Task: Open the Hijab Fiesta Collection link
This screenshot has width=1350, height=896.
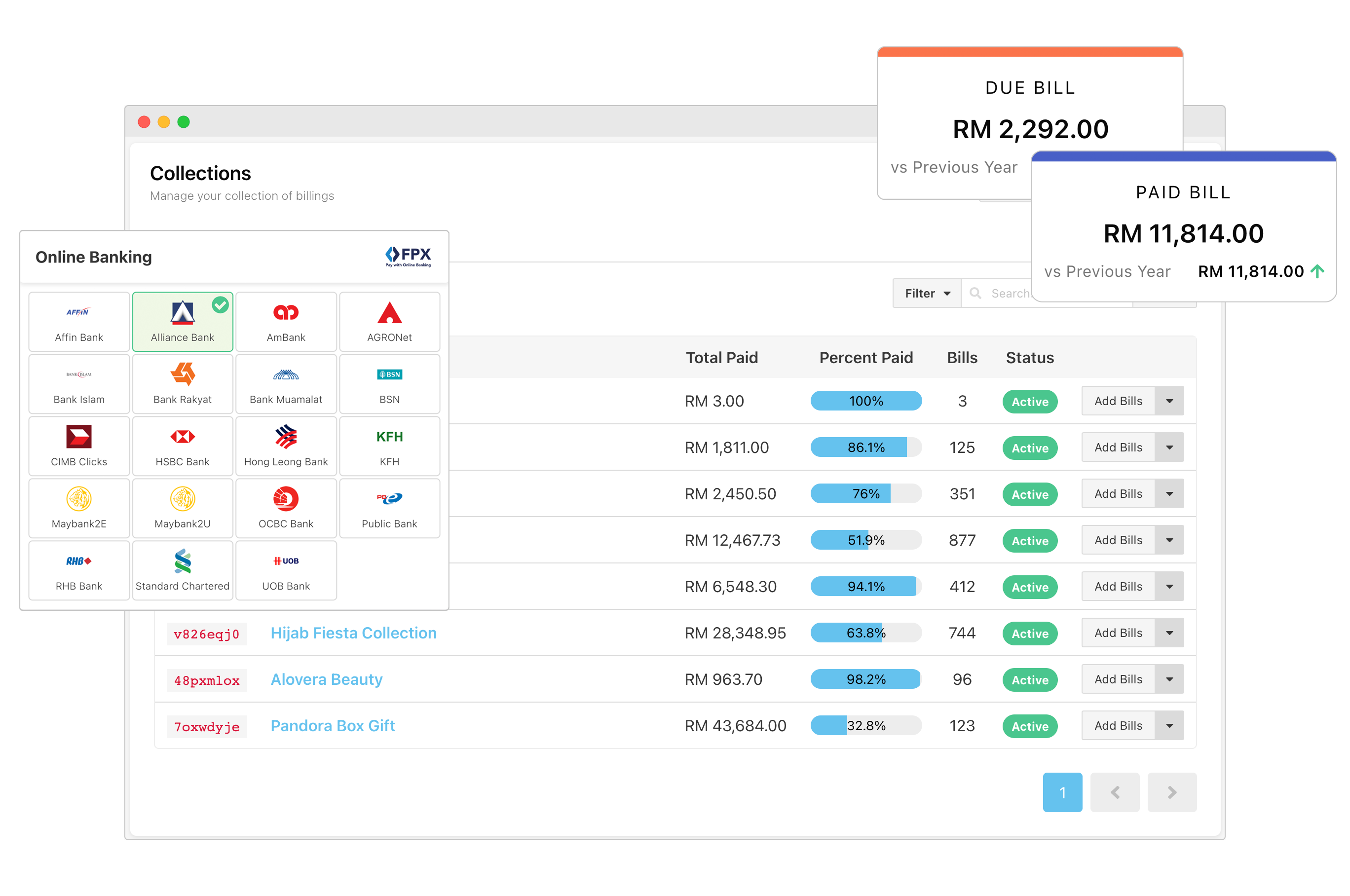Action: [x=353, y=633]
